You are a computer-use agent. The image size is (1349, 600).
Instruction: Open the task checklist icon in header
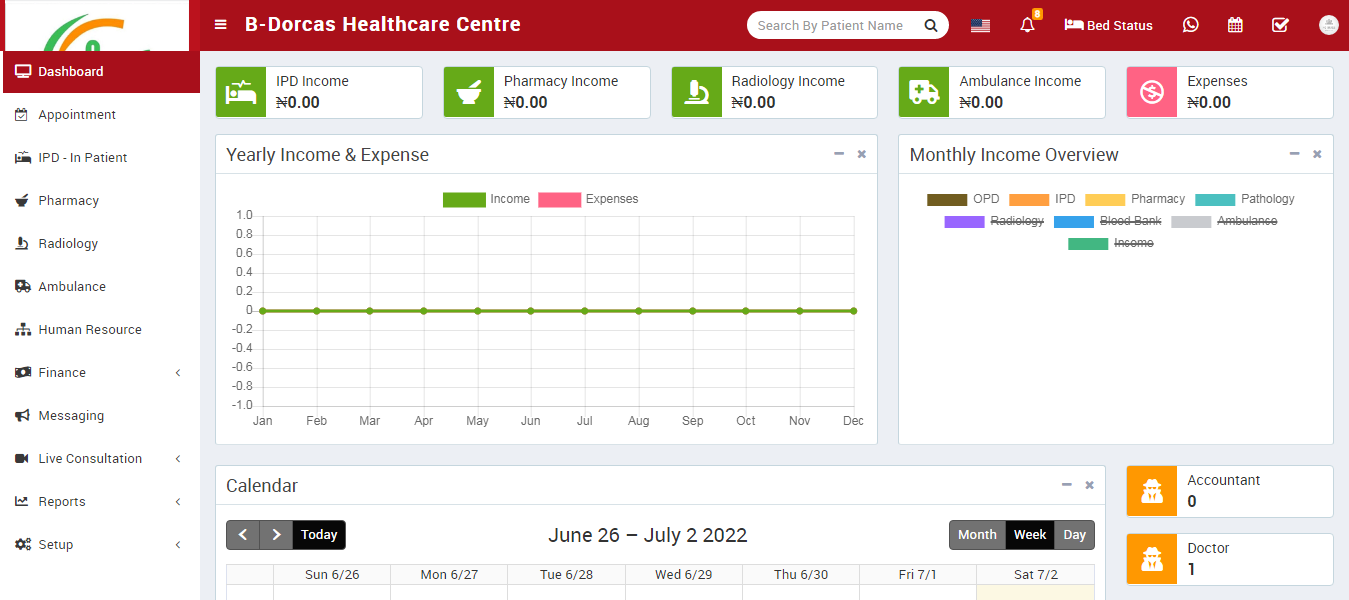coord(1280,25)
